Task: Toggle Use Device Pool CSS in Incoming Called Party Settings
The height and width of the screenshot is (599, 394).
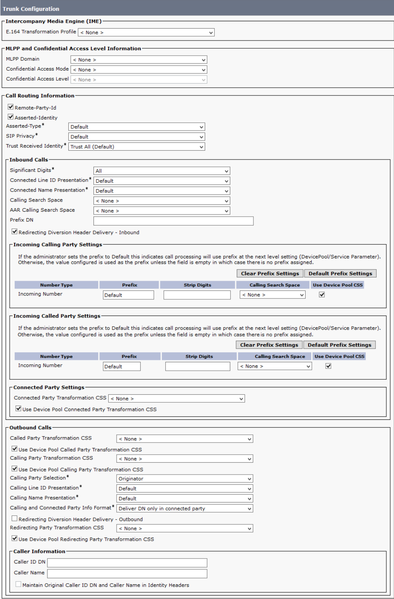Action: pyautogui.click(x=328, y=366)
